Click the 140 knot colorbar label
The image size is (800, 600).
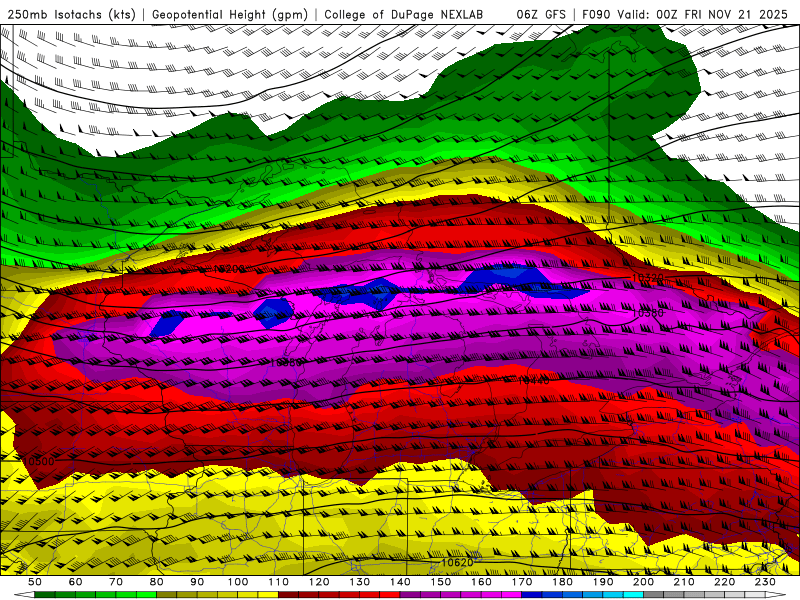click(400, 582)
